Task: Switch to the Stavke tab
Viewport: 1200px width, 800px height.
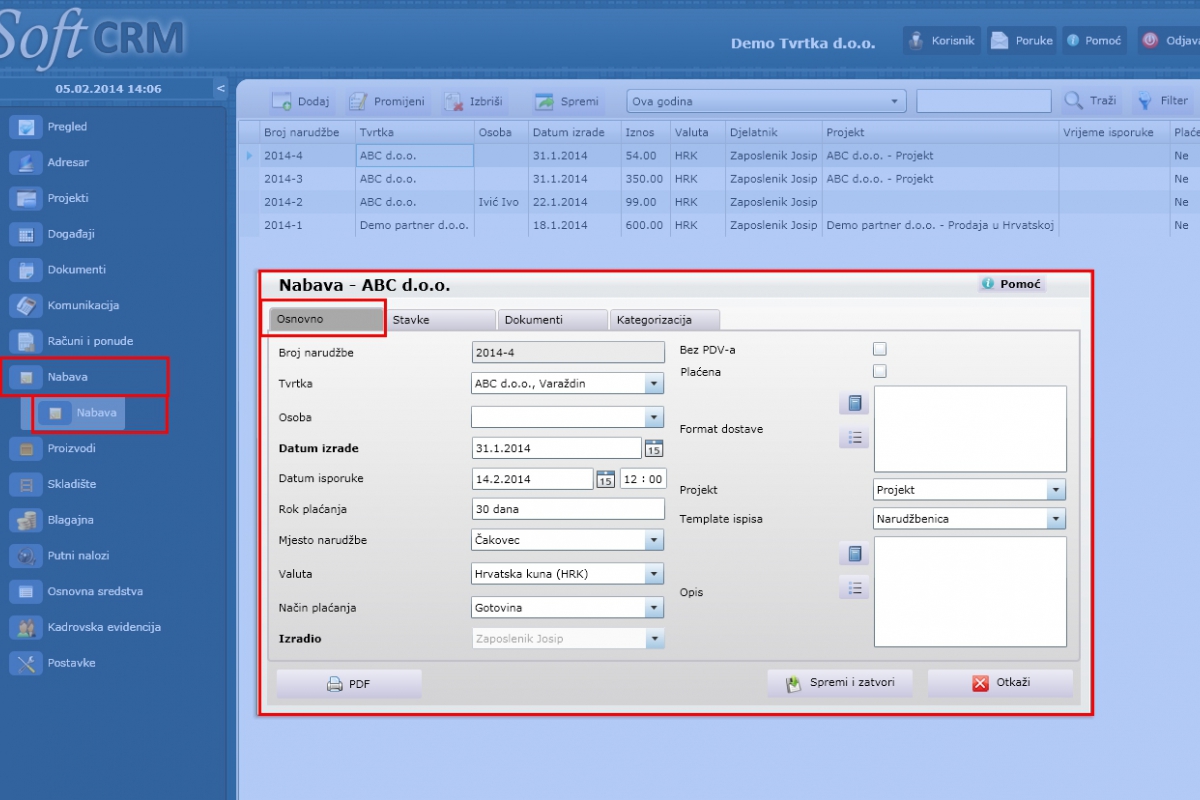Action: coord(440,320)
